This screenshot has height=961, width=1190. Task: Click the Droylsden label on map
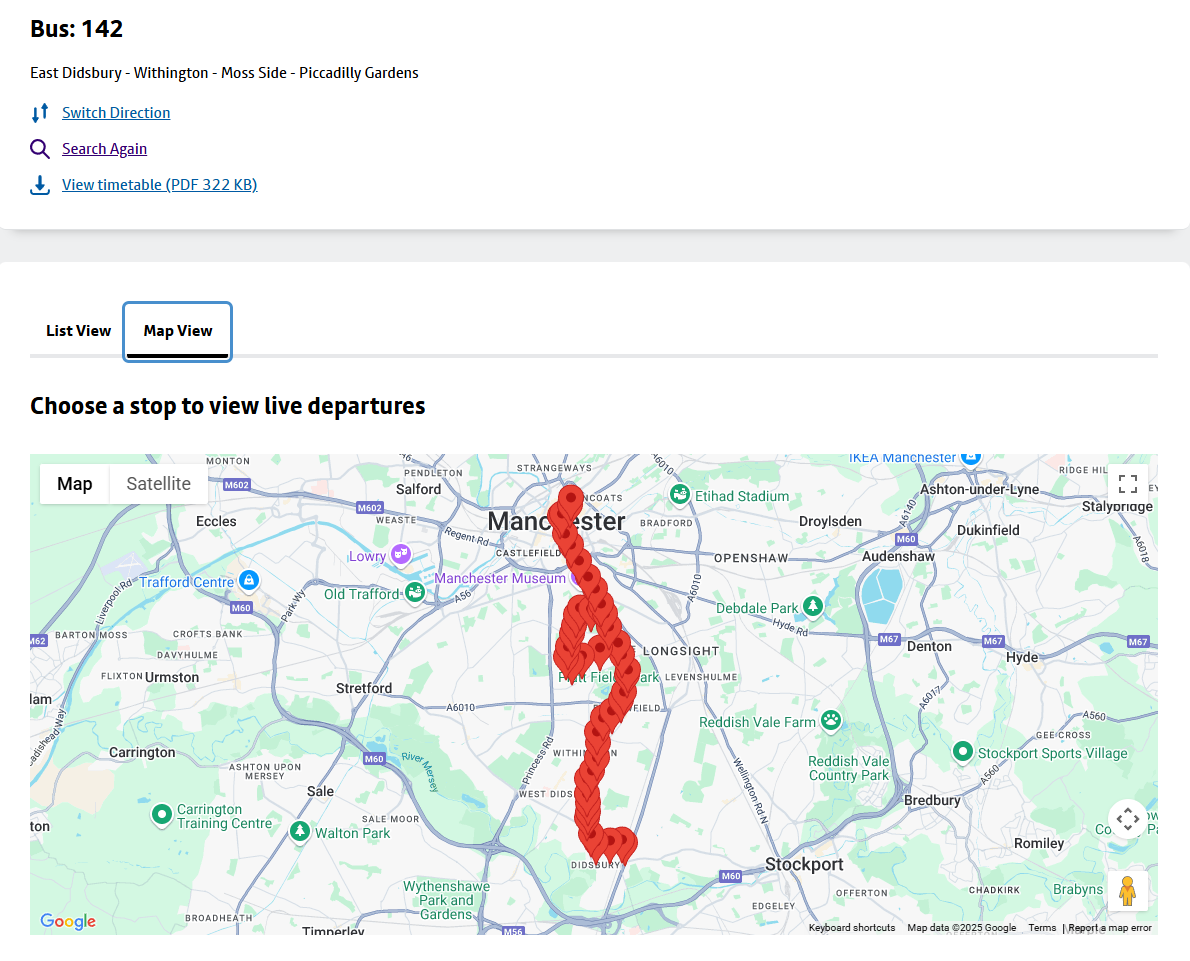coord(830,521)
